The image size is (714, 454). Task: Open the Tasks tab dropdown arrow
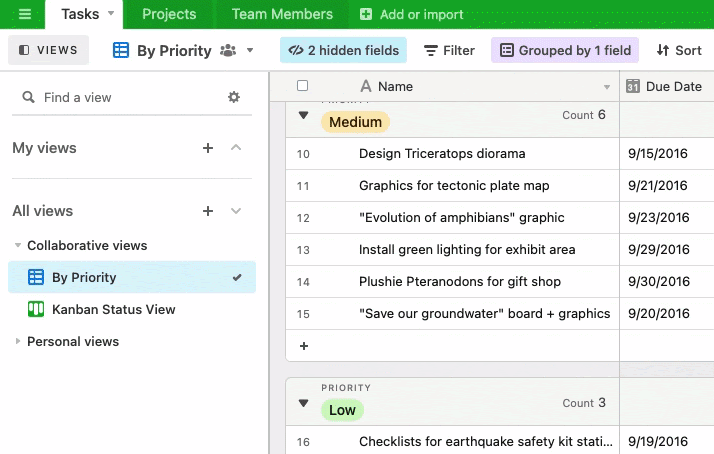(111, 14)
